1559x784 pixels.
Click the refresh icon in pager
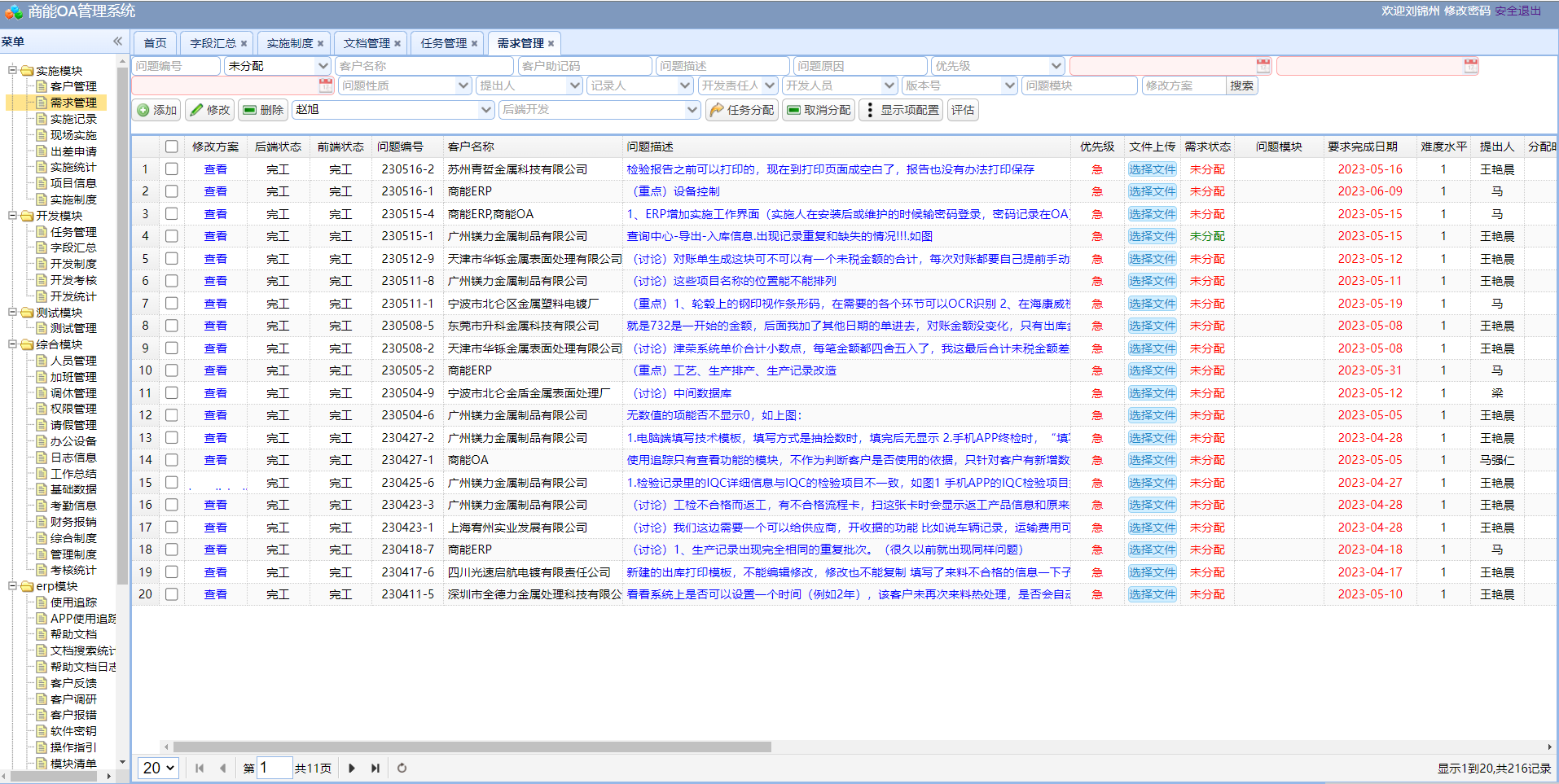pyautogui.click(x=402, y=768)
